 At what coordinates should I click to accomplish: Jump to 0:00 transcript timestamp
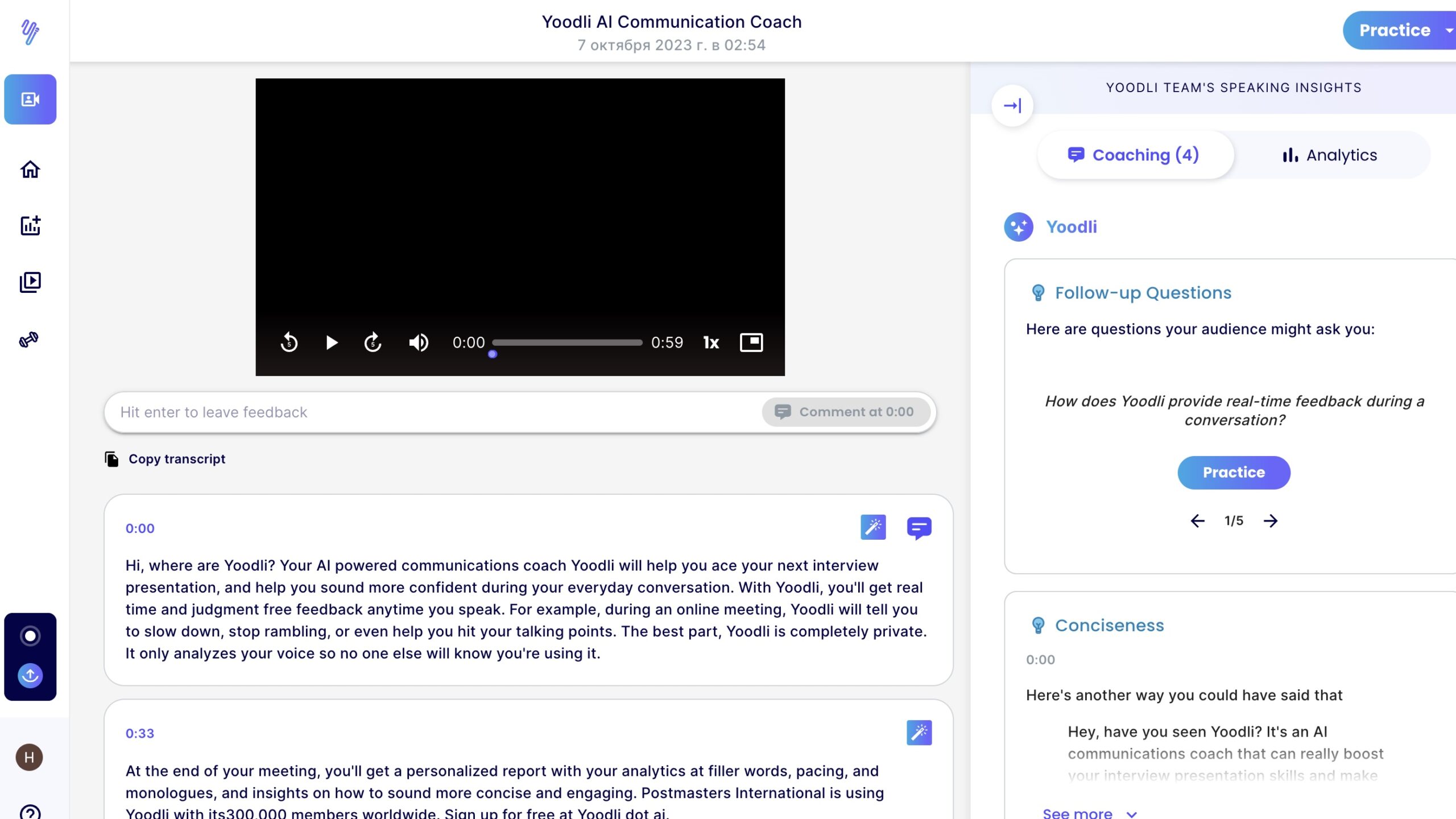[140, 528]
